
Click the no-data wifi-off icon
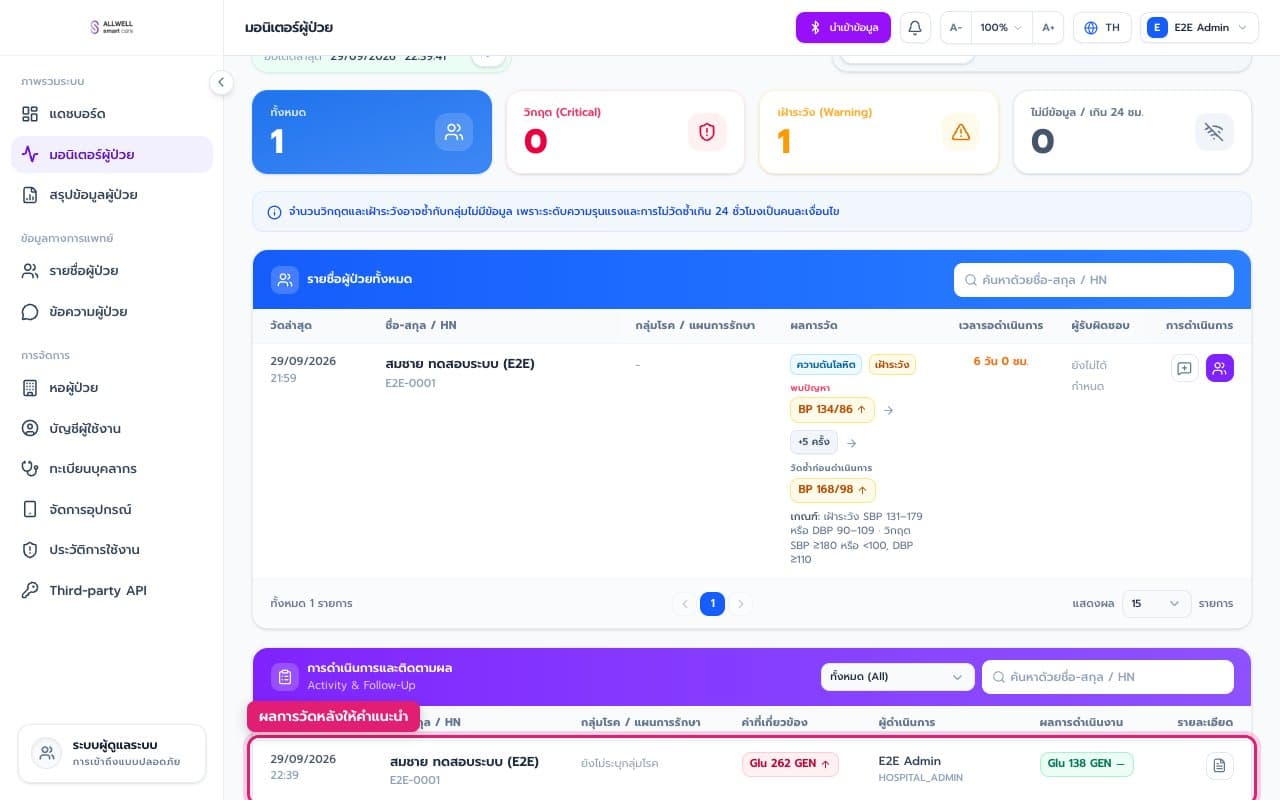[1215, 132]
